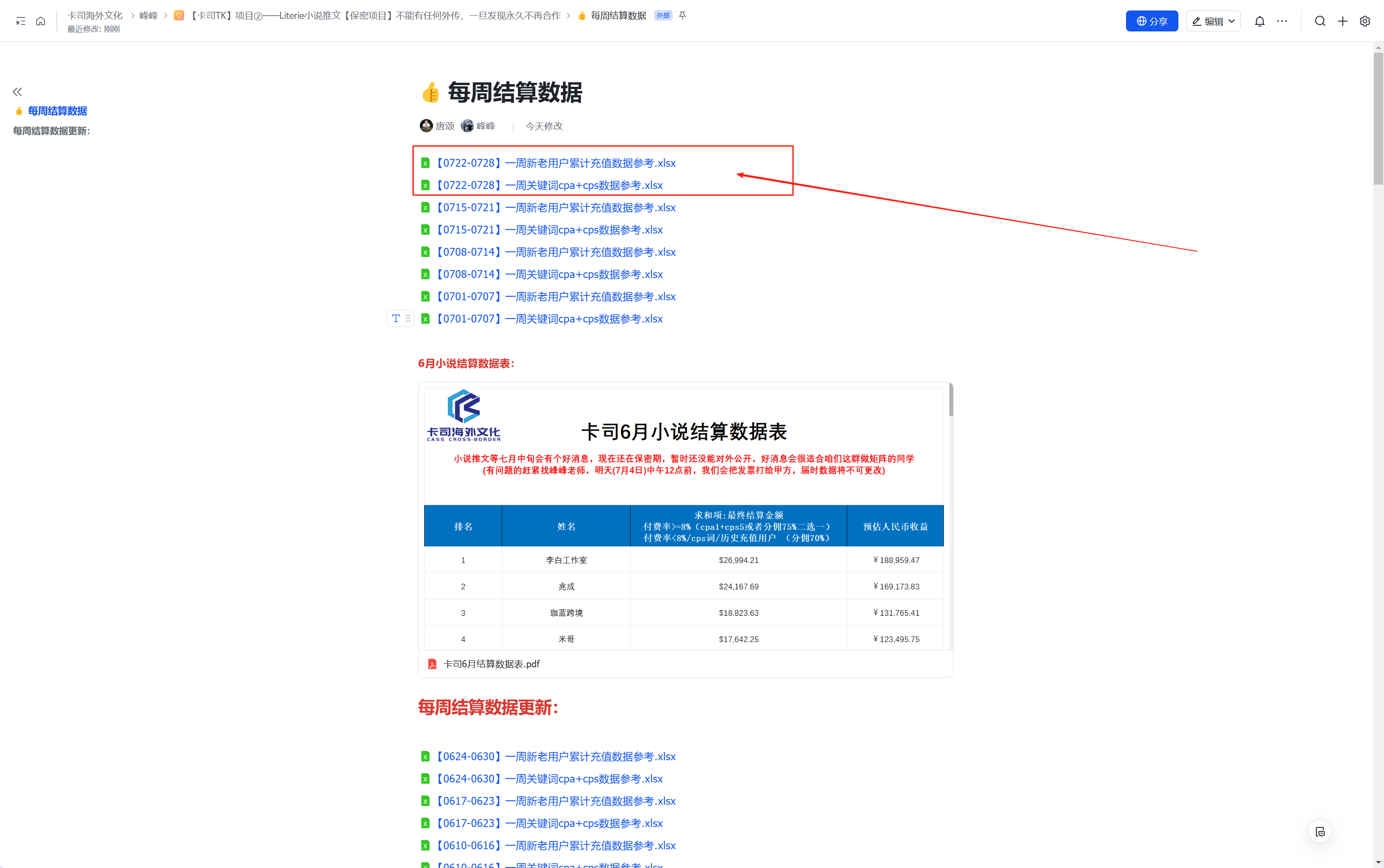Toggle the sidebar menu icon
Image resolution: width=1384 pixels, height=868 pixels.
21,21
